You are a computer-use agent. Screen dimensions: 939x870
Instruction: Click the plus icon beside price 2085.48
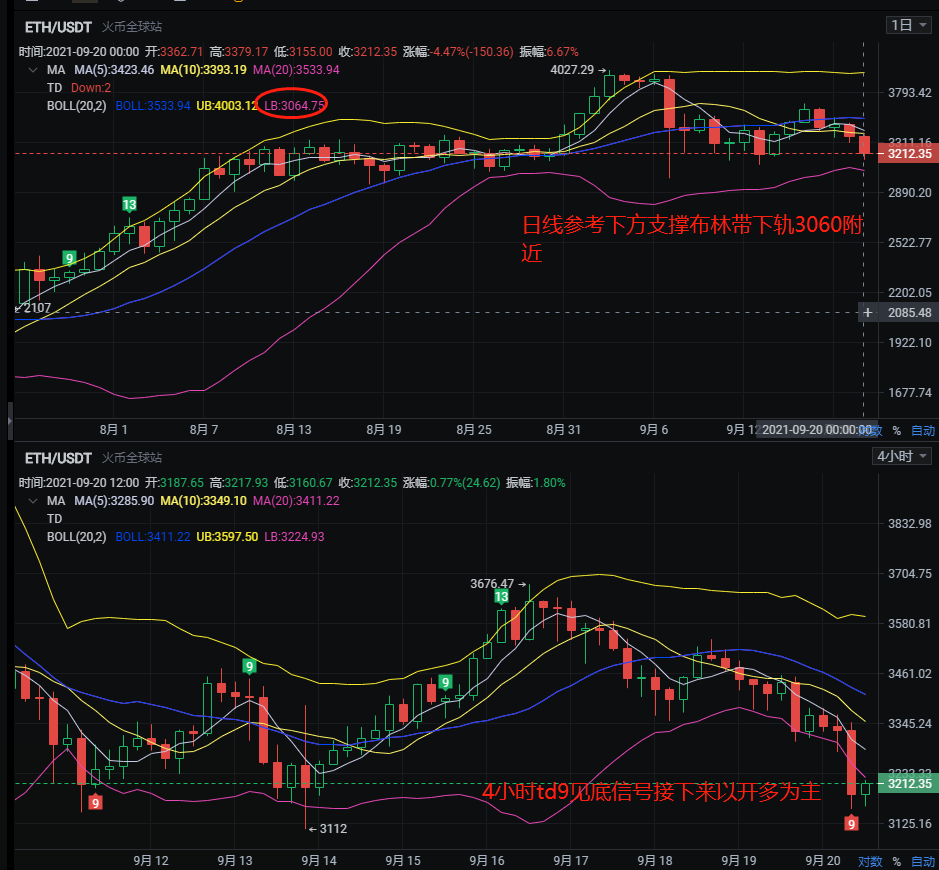867,313
